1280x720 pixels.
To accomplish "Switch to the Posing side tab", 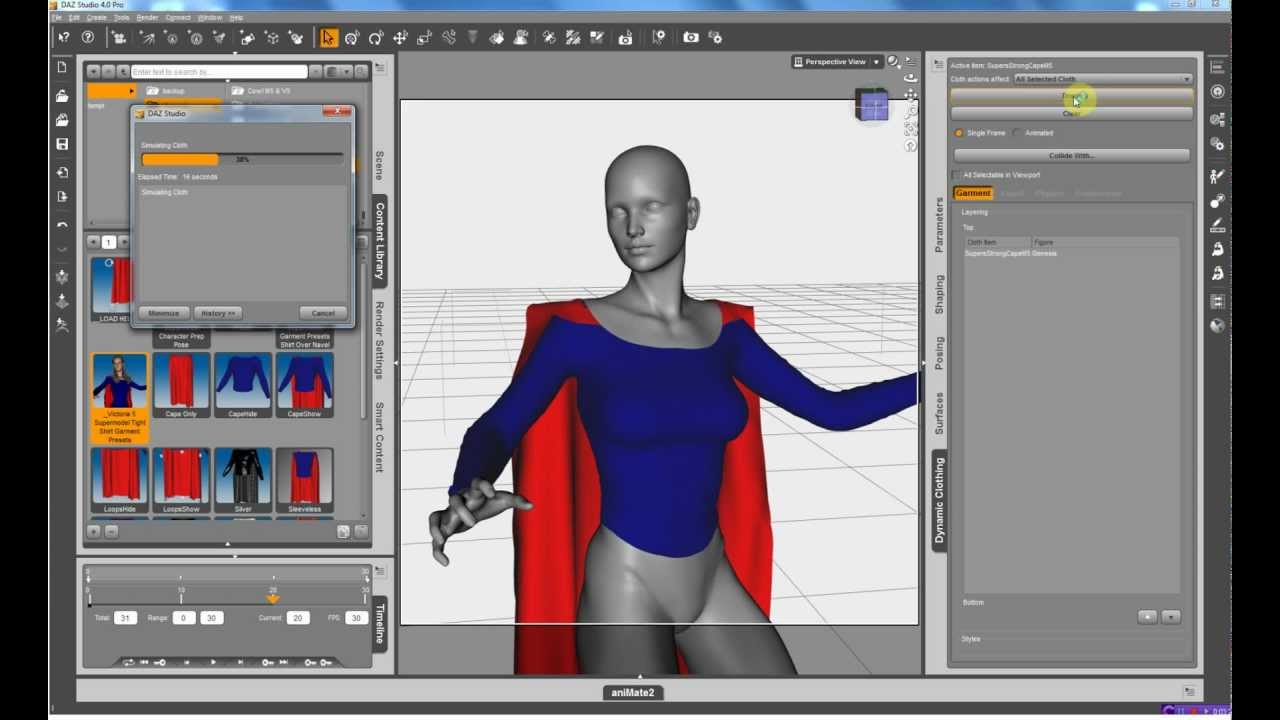I will (x=939, y=353).
